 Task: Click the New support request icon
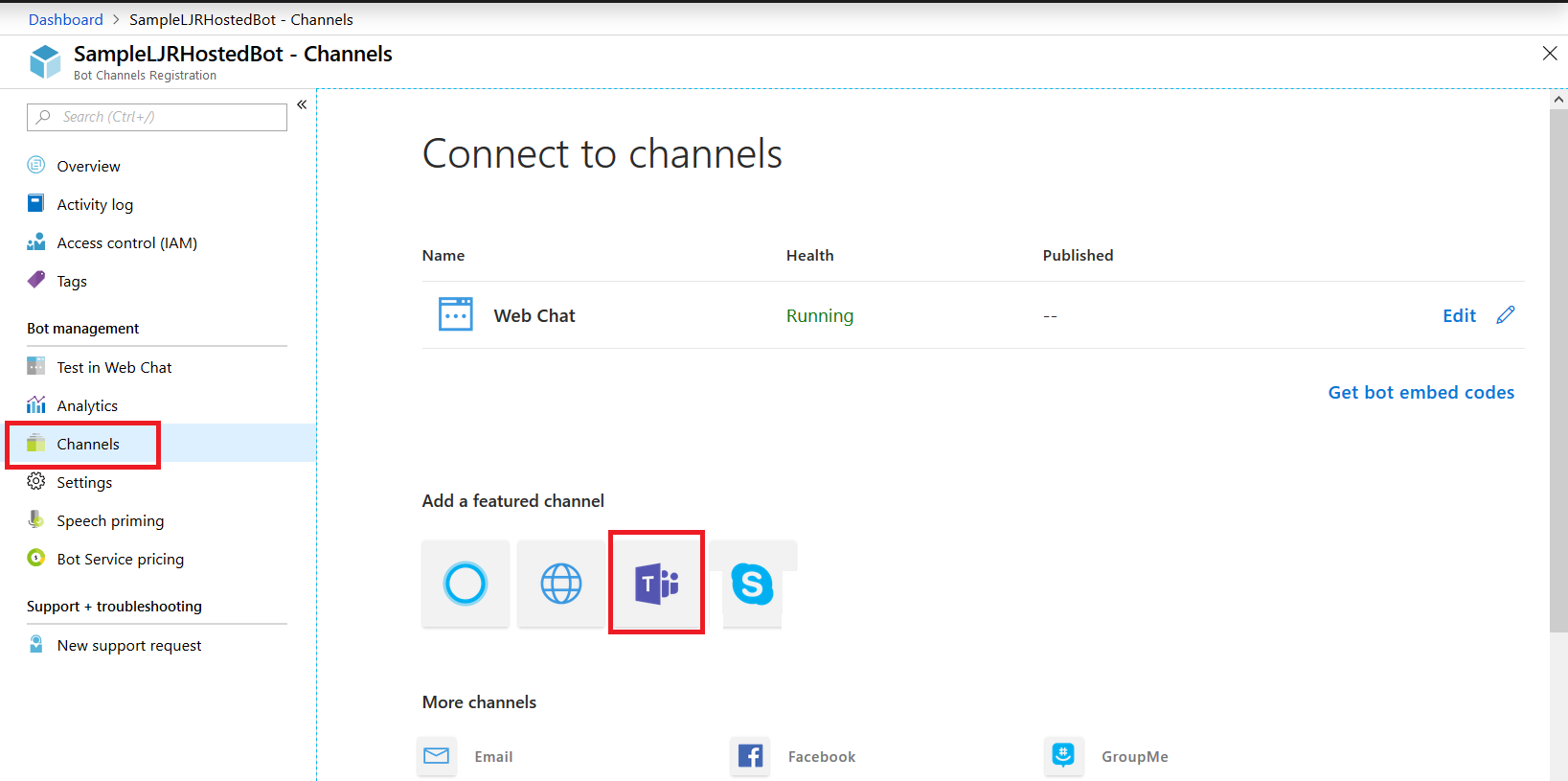click(x=36, y=644)
